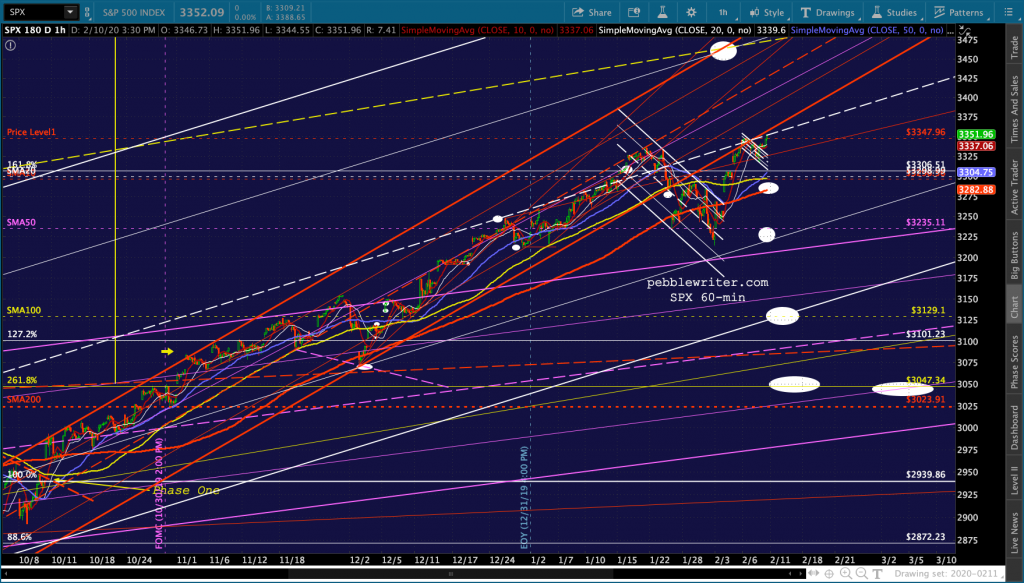Image resolution: width=1024 pixels, height=583 pixels.
Task: Click the crosshair pan icon
Action: (829, 574)
